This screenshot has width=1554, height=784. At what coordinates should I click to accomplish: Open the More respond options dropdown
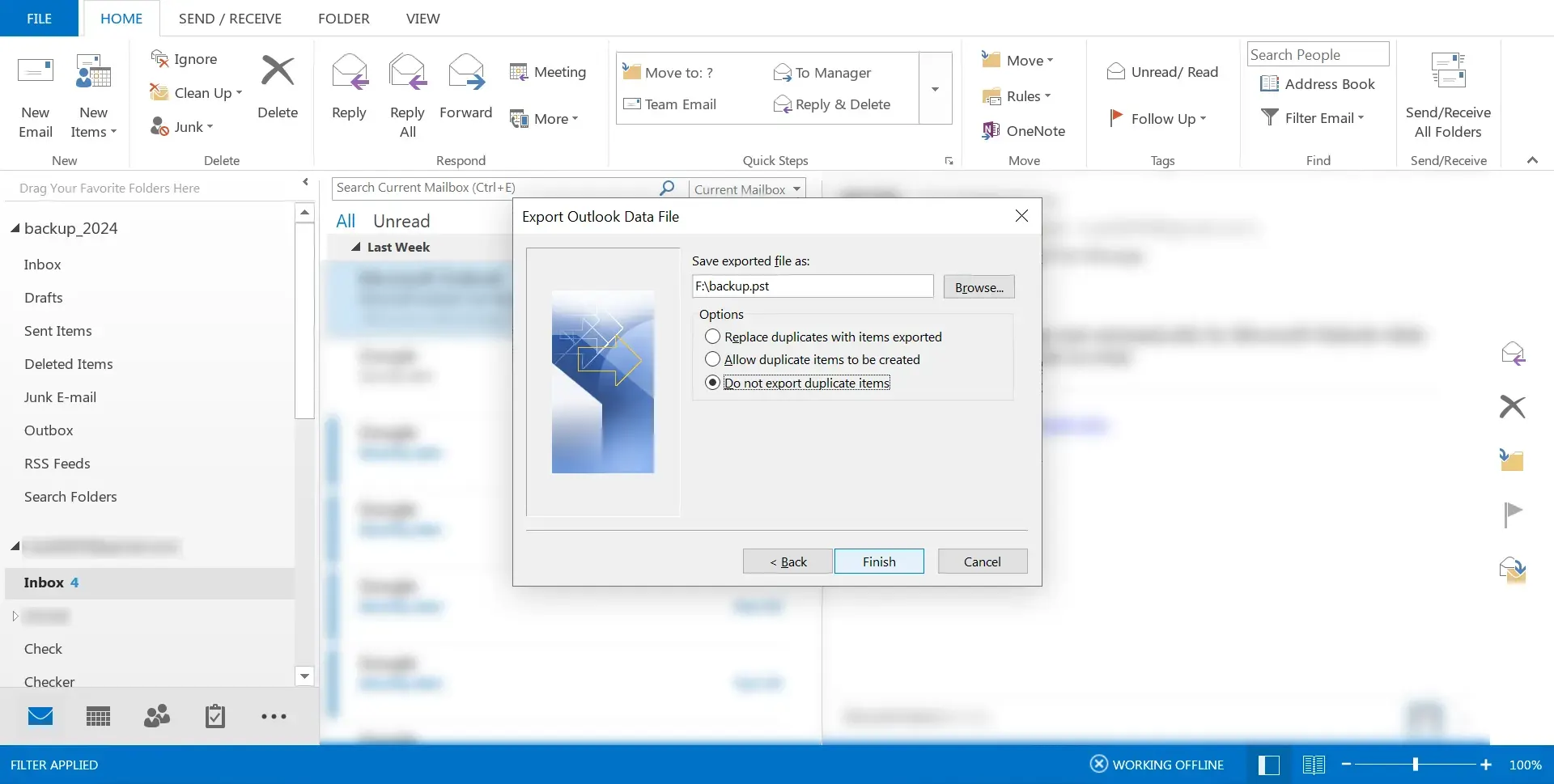544,119
